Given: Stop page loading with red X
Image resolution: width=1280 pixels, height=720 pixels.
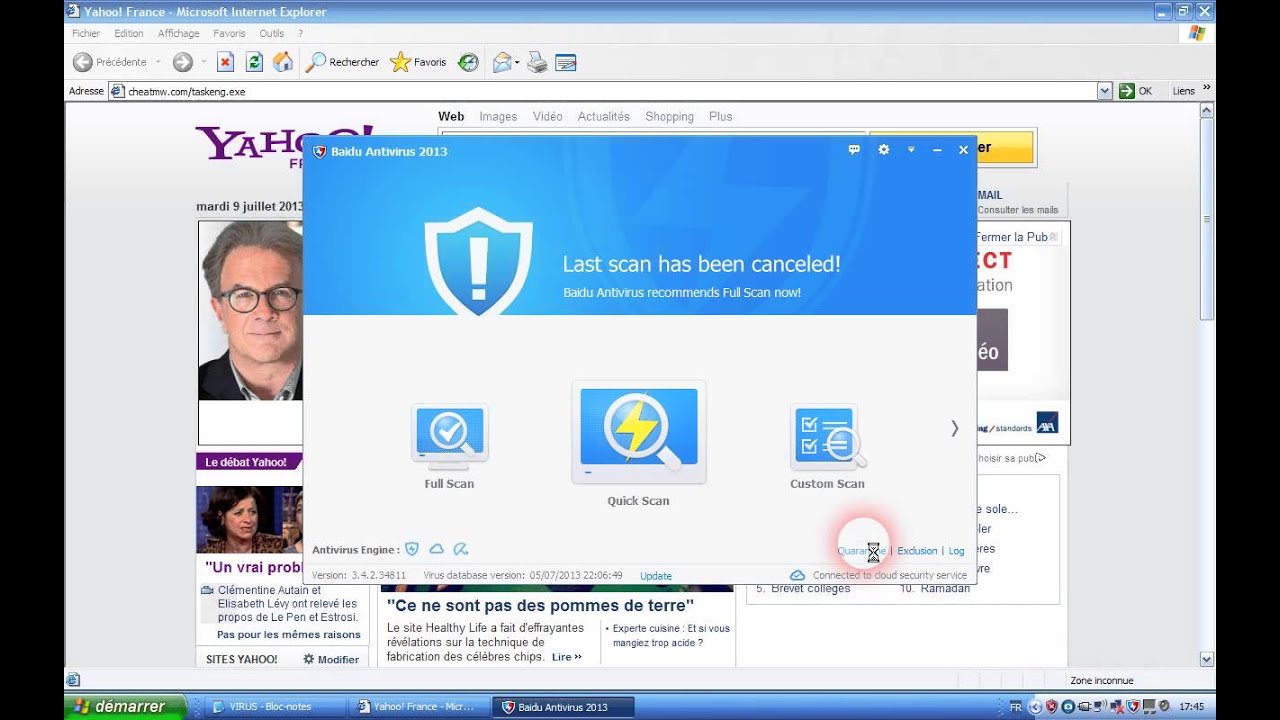Looking at the screenshot, I should tap(225, 62).
